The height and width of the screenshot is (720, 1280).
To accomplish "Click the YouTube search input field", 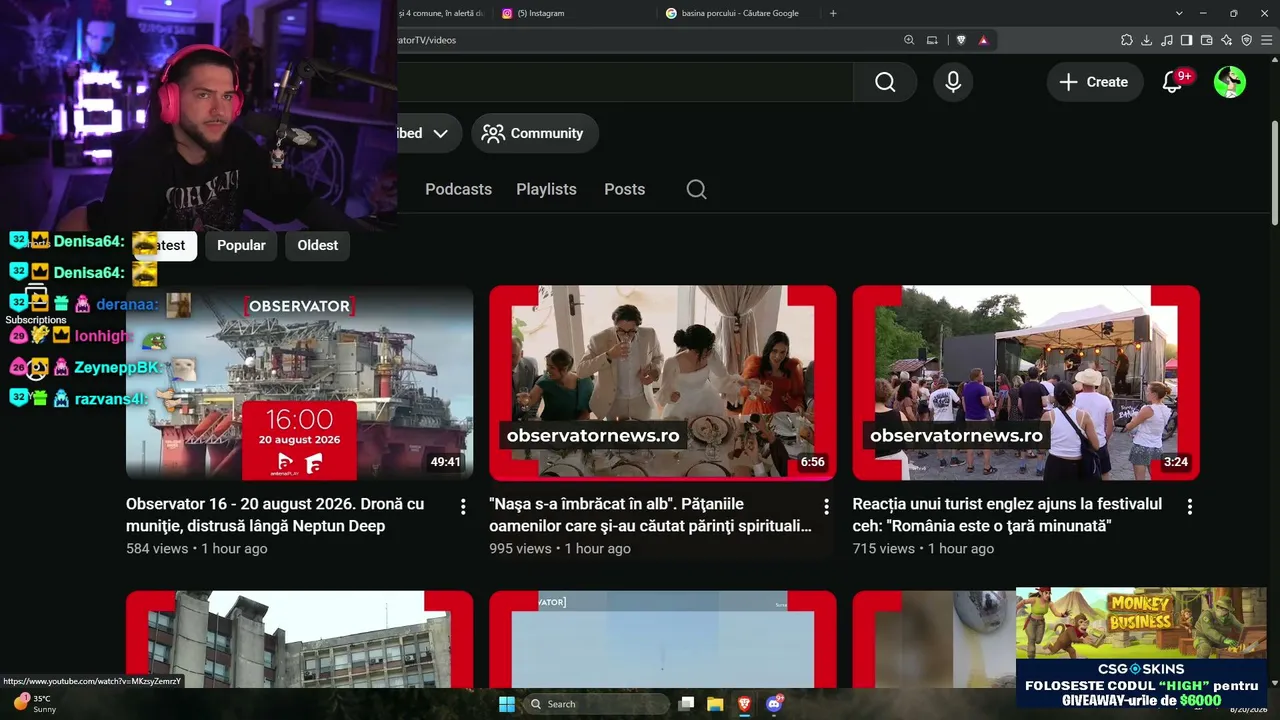I will point(625,82).
